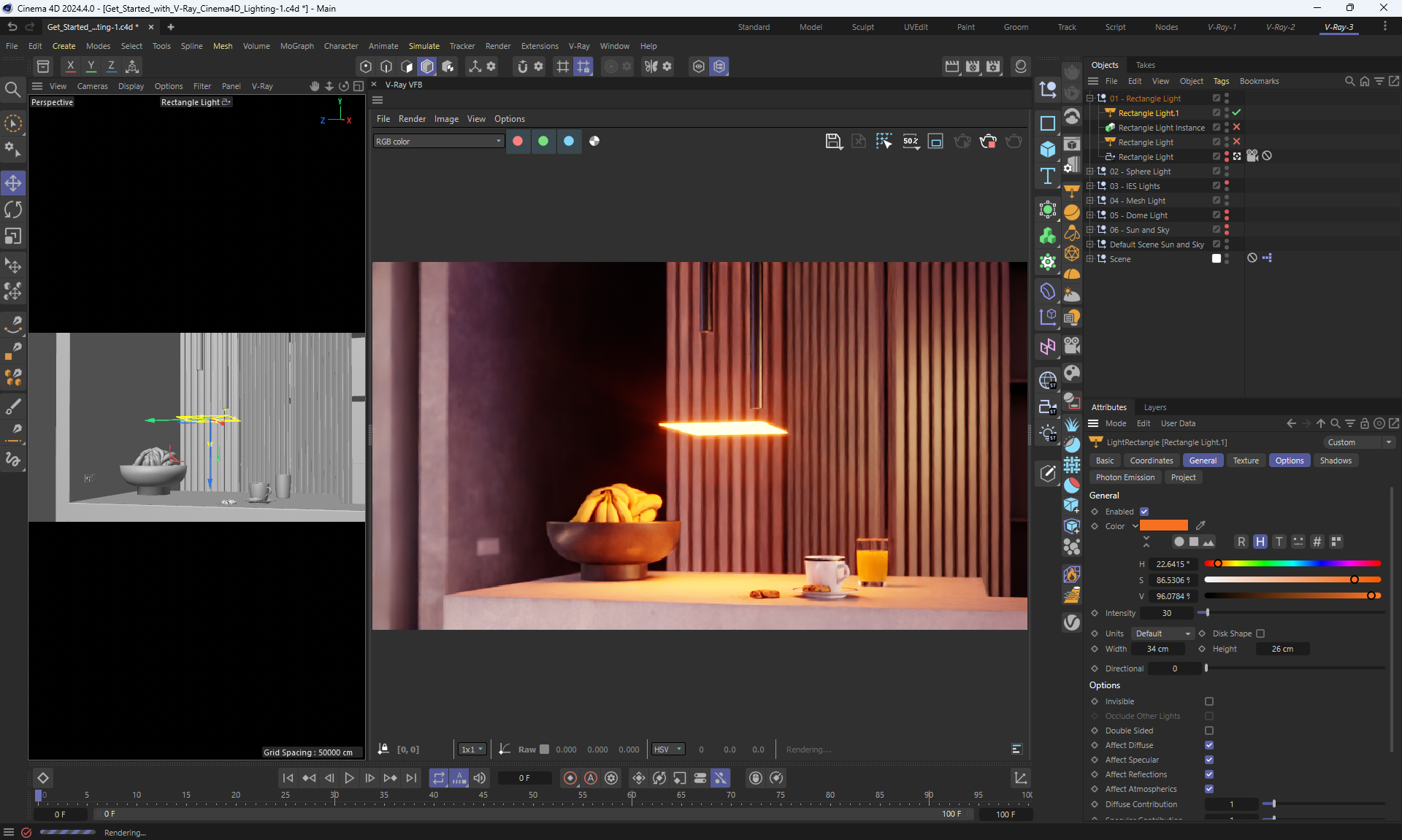The height and width of the screenshot is (840, 1402).
Task: Click the Shadows attribute button
Action: 1335,461
